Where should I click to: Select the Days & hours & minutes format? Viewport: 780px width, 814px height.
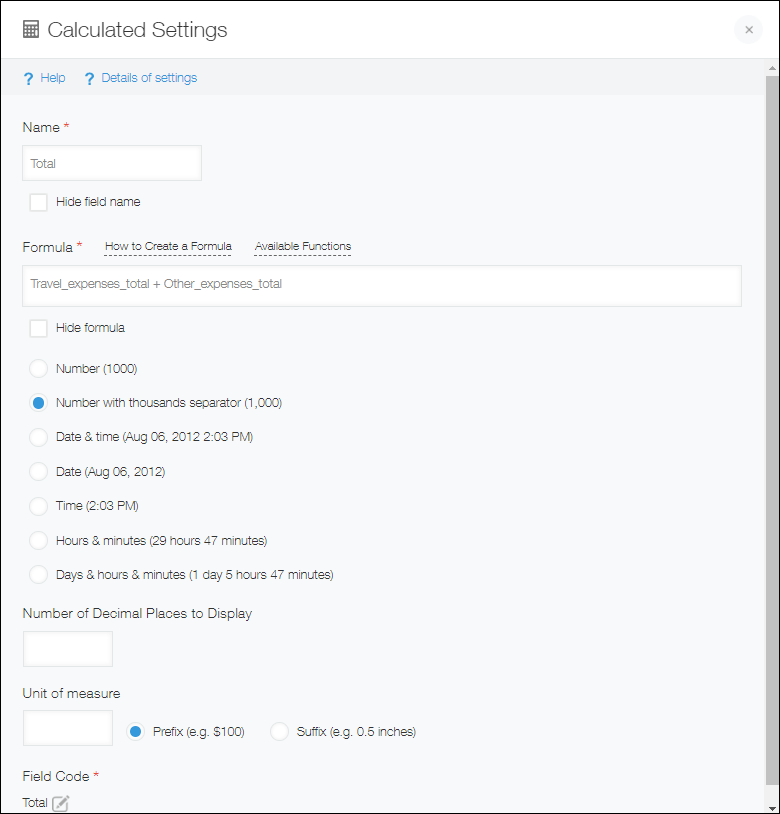pyautogui.click(x=38, y=574)
